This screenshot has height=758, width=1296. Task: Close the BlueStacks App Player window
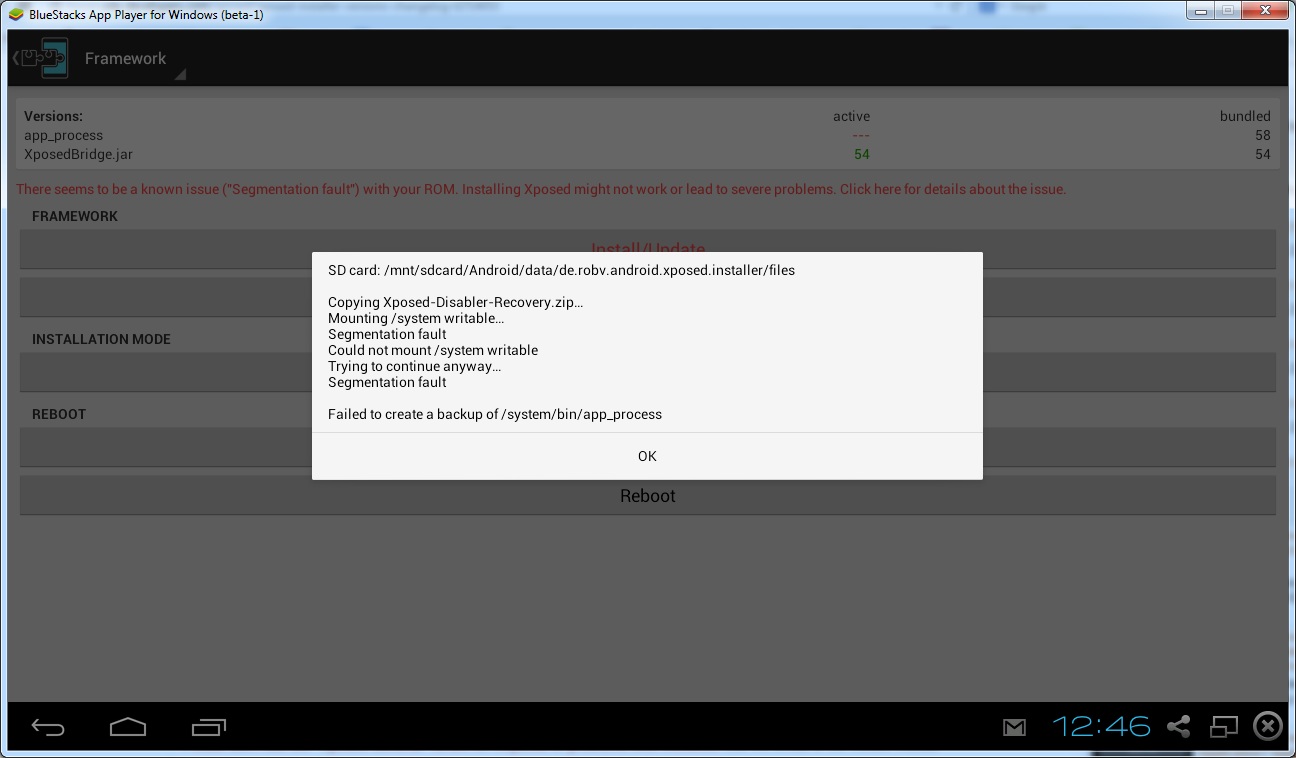pyautogui.click(x=1264, y=11)
